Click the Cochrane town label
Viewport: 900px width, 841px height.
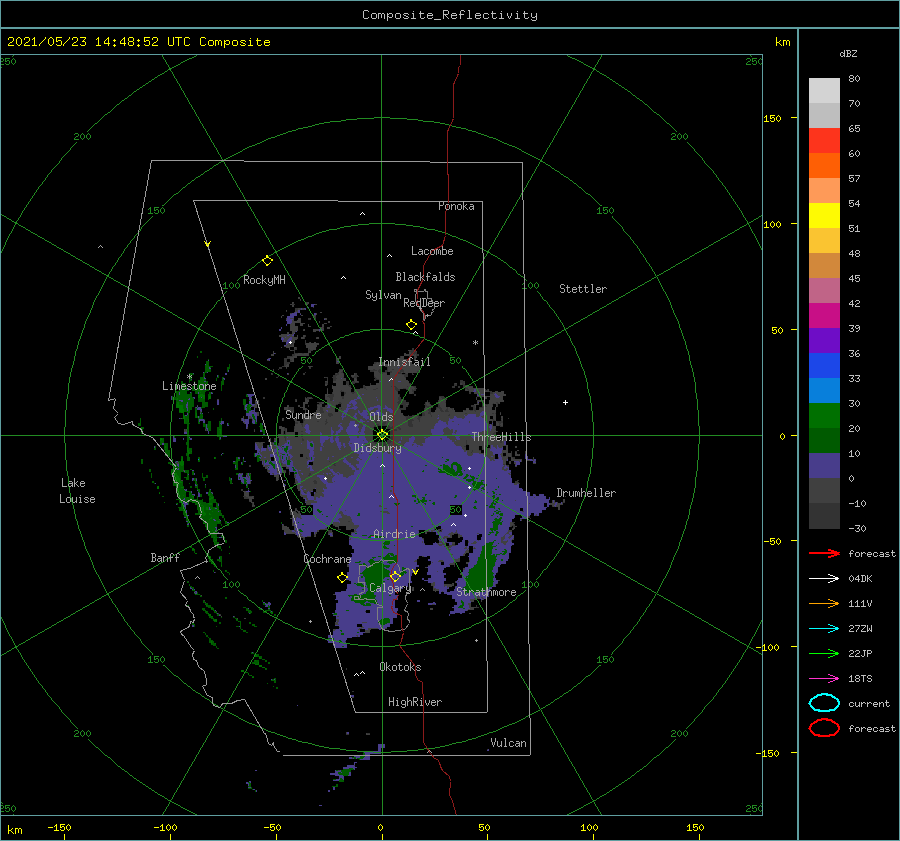coord(327,559)
